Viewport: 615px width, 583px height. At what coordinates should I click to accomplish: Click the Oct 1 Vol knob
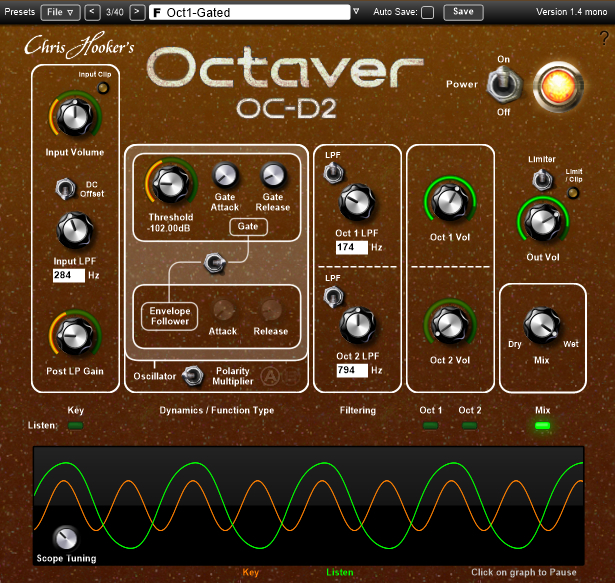tap(451, 202)
